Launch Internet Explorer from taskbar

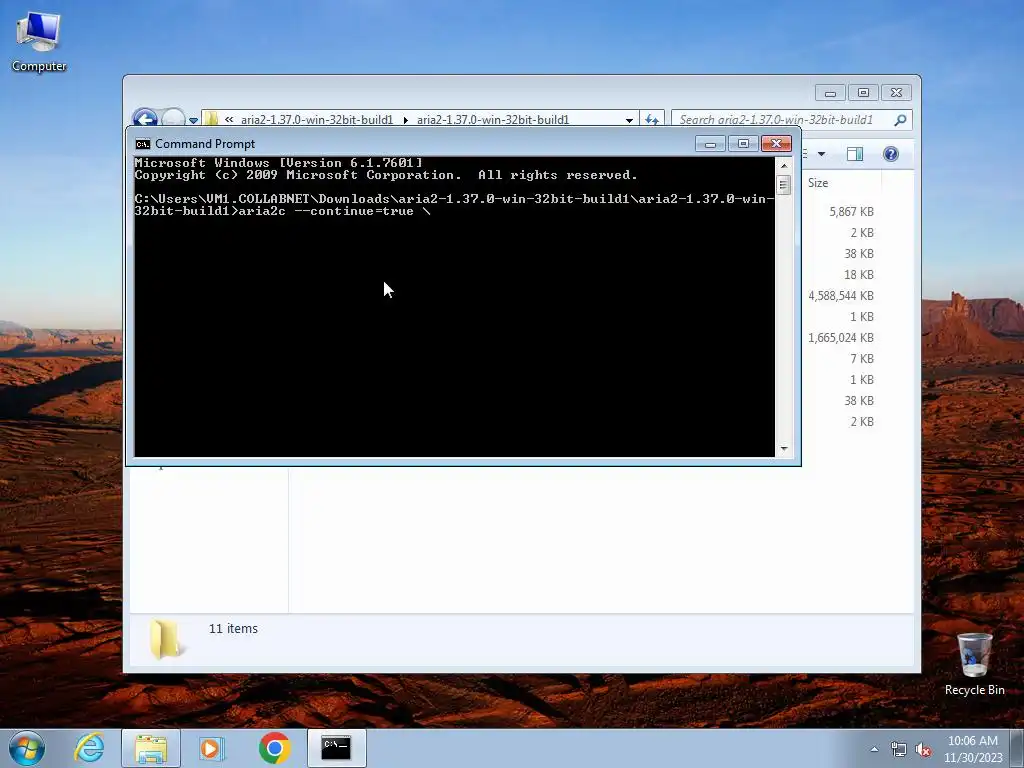89,748
